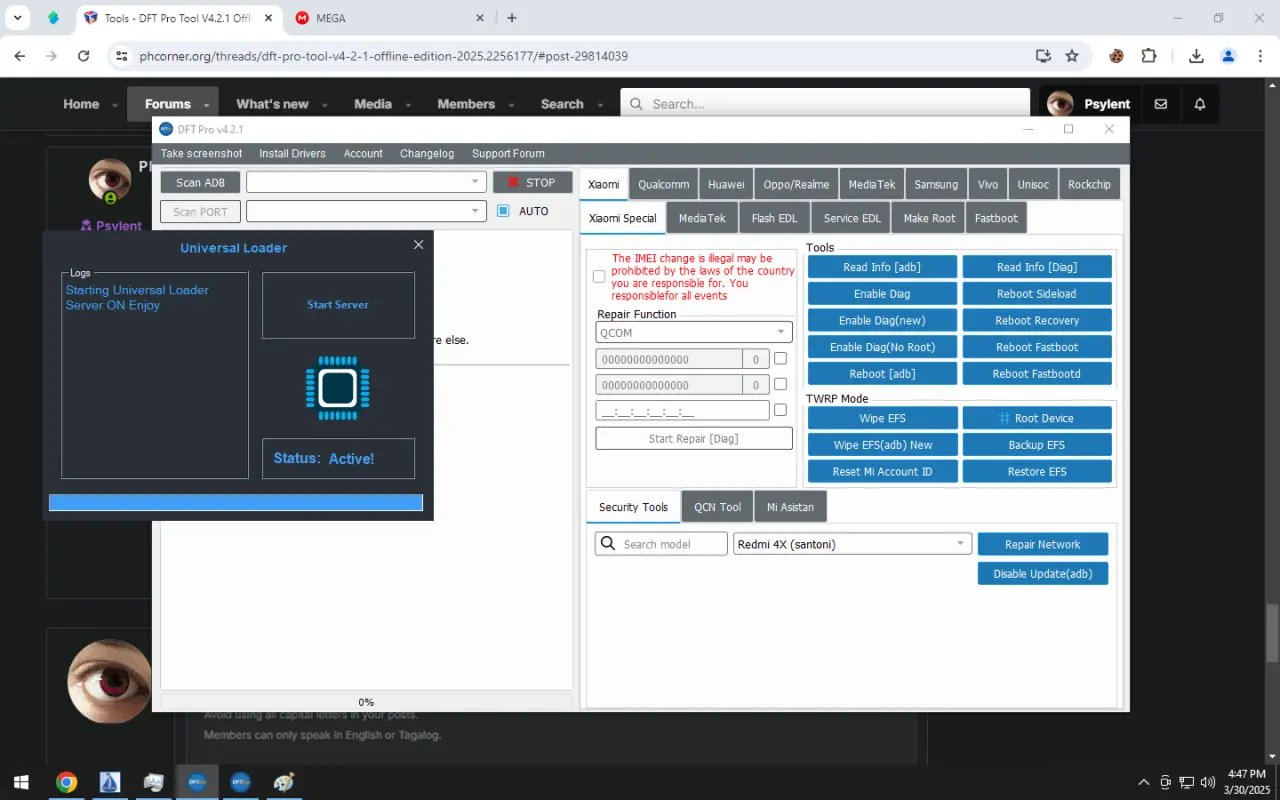Bookmark this page with the star icon
Image resolution: width=1280 pixels, height=800 pixels.
click(1072, 56)
